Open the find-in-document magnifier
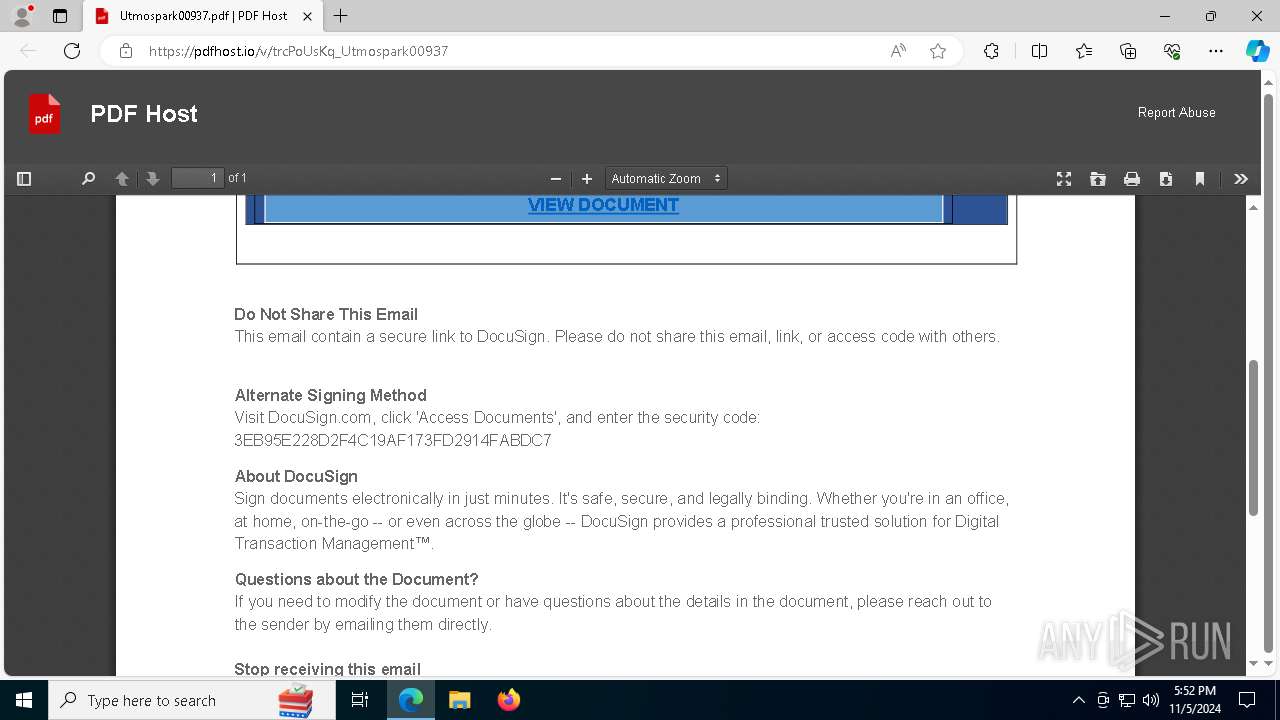 coord(88,179)
